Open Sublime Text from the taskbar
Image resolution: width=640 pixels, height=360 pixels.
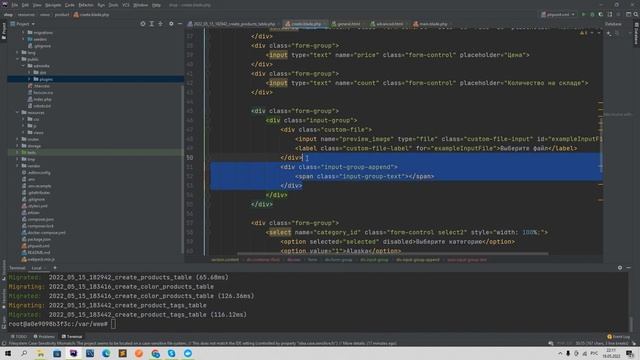[122, 353]
